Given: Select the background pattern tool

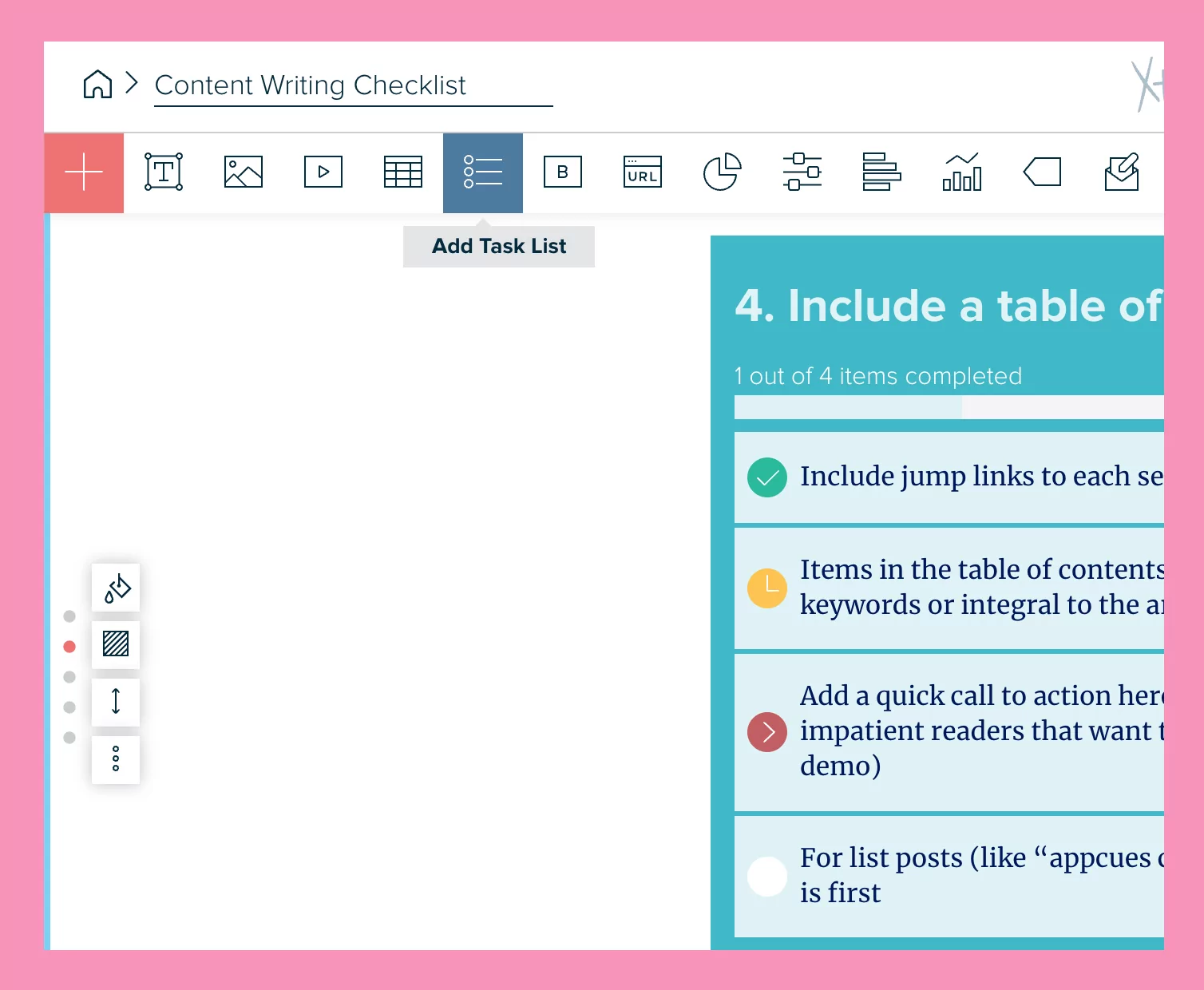Looking at the screenshot, I should [115, 644].
